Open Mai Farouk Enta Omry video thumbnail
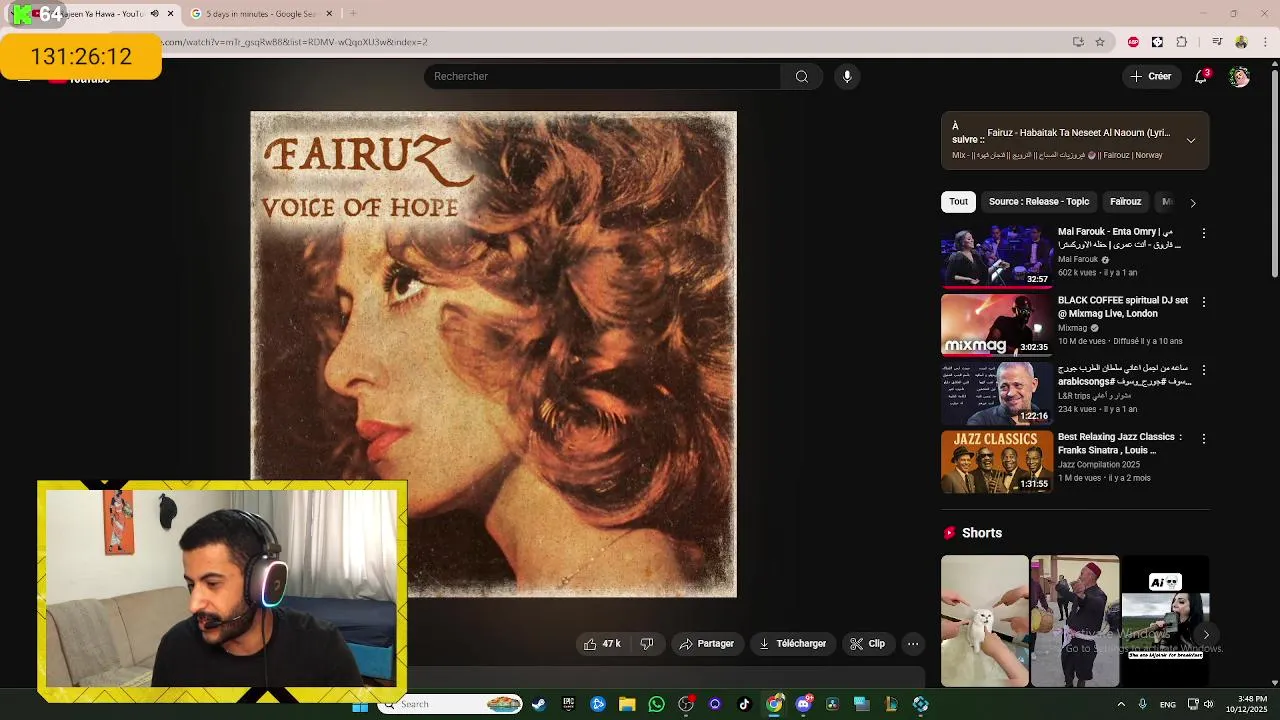 pyautogui.click(x=996, y=255)
